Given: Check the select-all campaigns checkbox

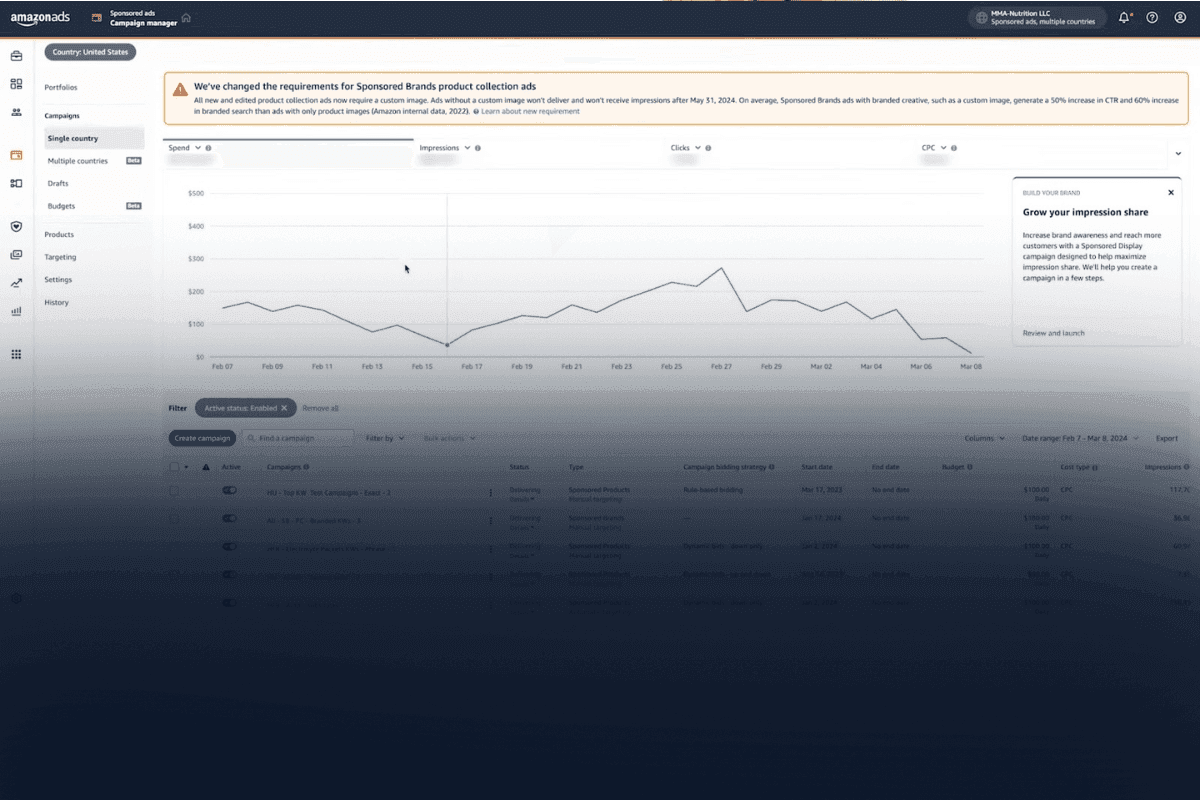Looking at the screenshot, I should click(175, 467).
